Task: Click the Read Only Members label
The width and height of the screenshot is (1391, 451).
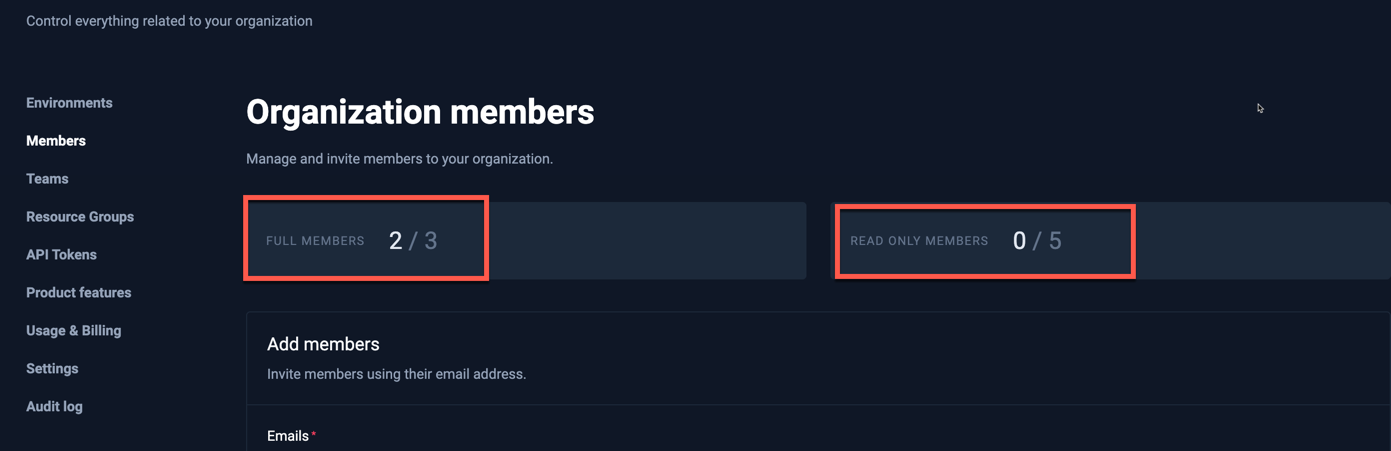Action: [919, 241]
